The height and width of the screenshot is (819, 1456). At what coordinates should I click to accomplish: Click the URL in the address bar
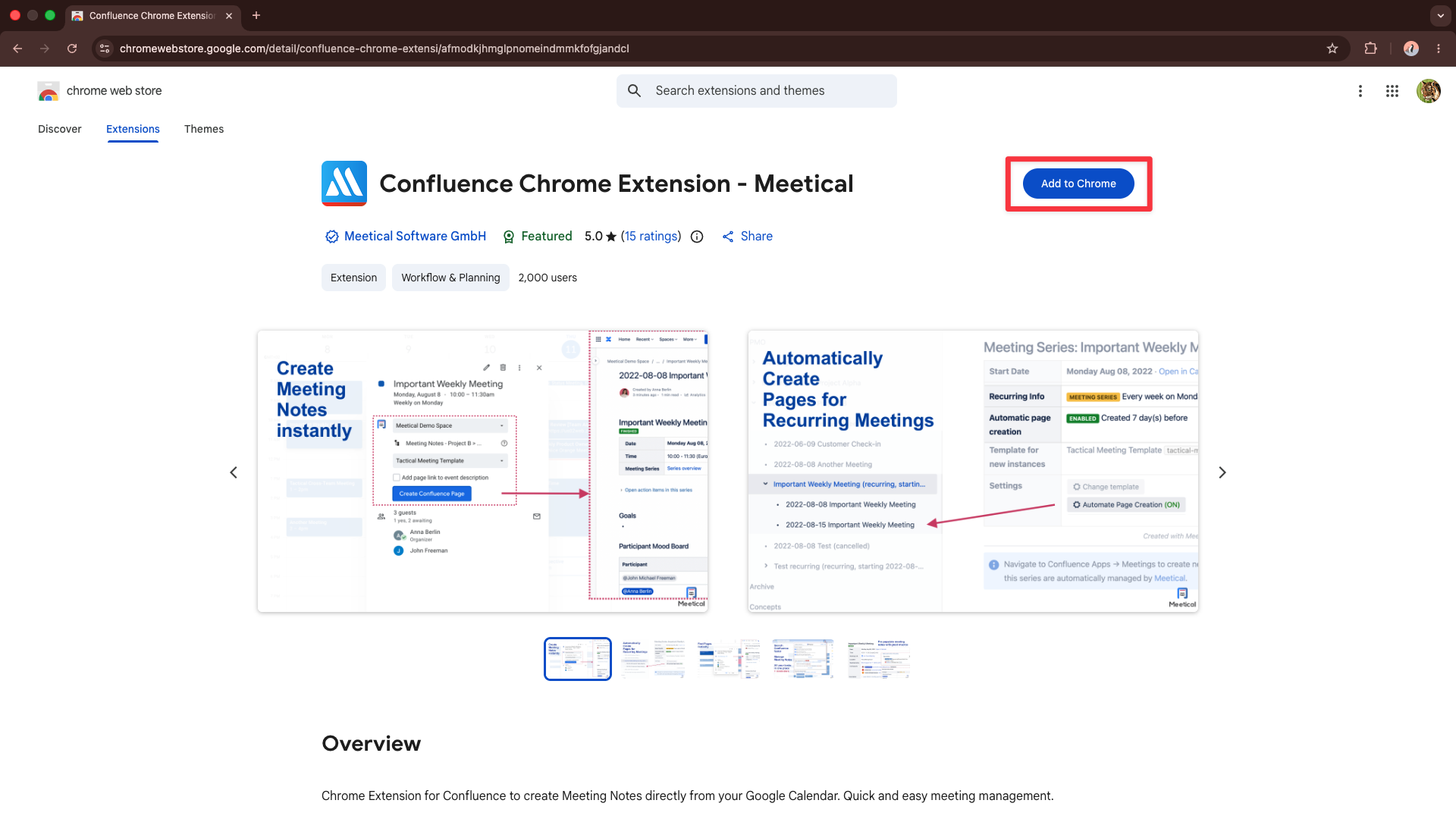click(x=375, y=49)
